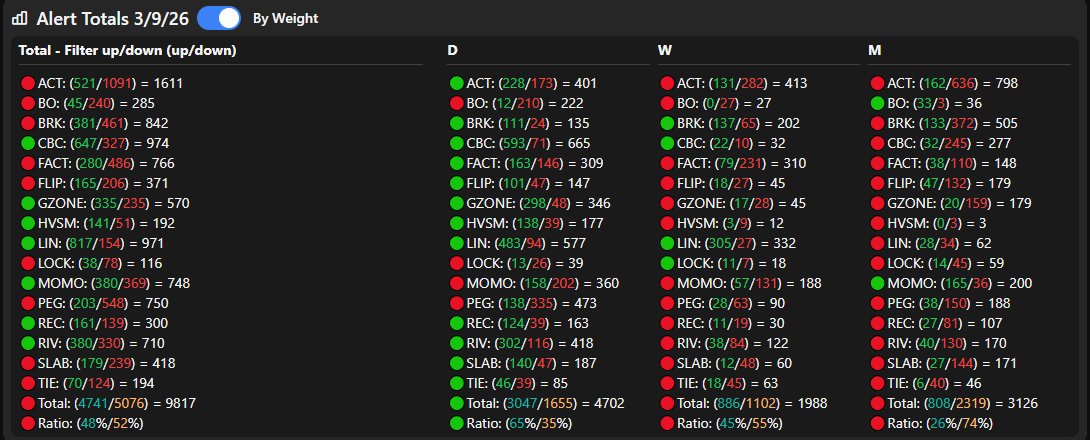The height and width of the screenshot is (440, 1090).
Task: Click the FACT: (79/231) = 310 row
Action: point(733,163)
